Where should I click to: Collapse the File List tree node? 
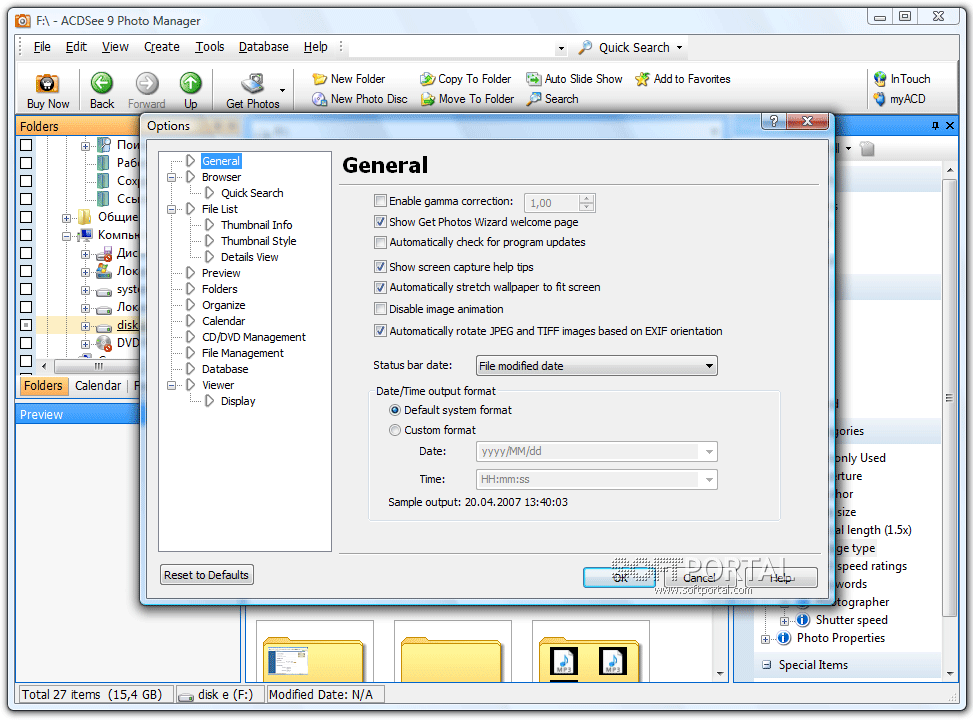pyautogui.click(x=171, y=210)
